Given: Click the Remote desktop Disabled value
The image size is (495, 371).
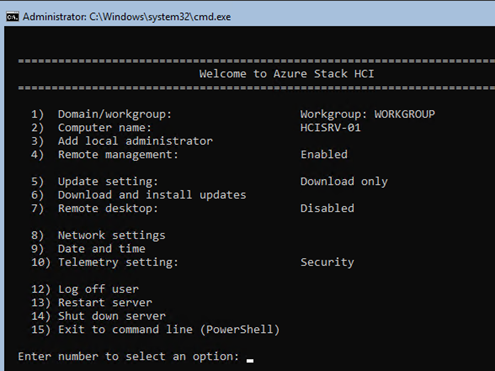Looking at the screenshot, I should tap(327, 208).
